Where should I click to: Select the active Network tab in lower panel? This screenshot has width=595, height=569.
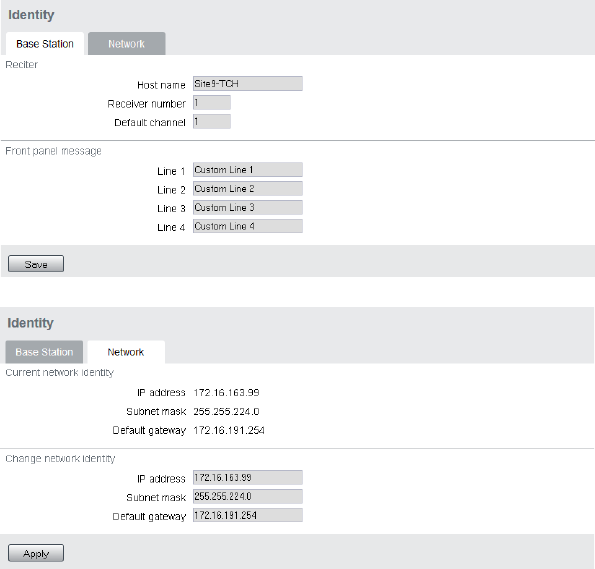(x=126, y=352)
